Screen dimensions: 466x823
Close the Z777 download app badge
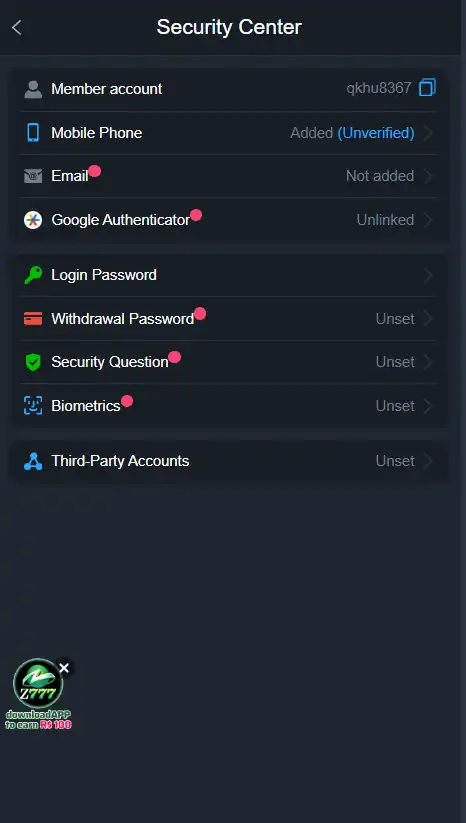(64, 668)
